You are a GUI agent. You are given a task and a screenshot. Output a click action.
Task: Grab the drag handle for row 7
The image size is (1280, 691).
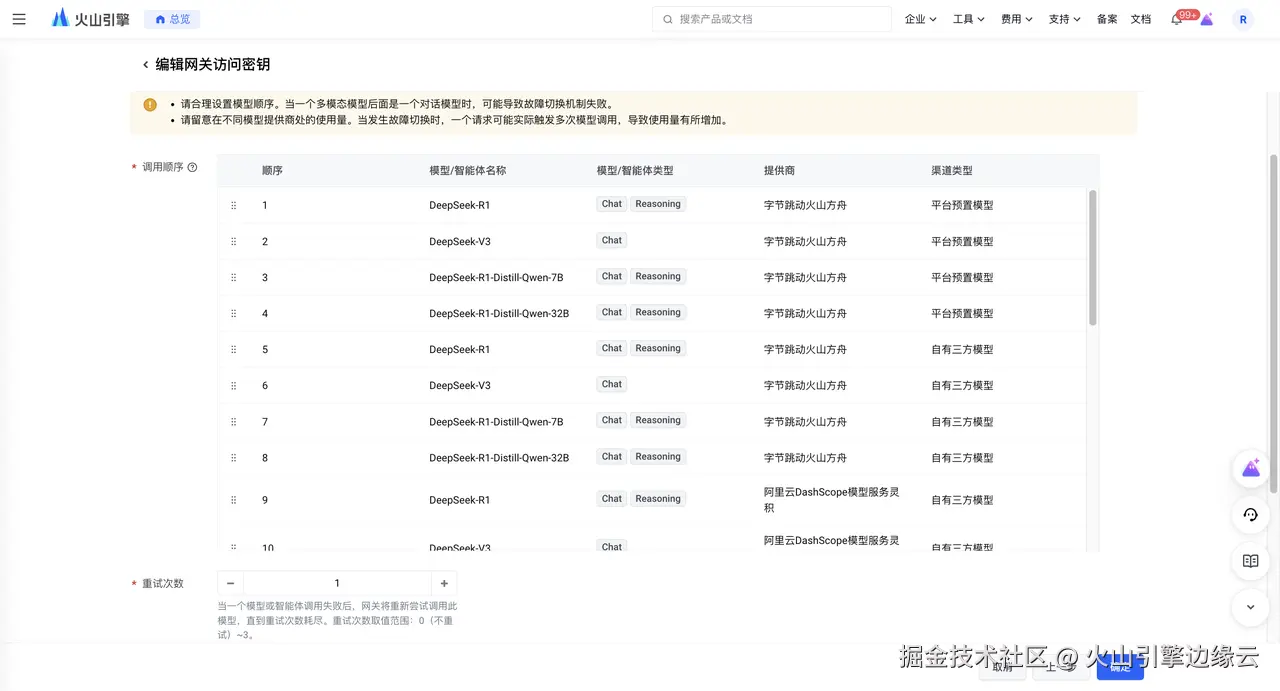(234, 421)
